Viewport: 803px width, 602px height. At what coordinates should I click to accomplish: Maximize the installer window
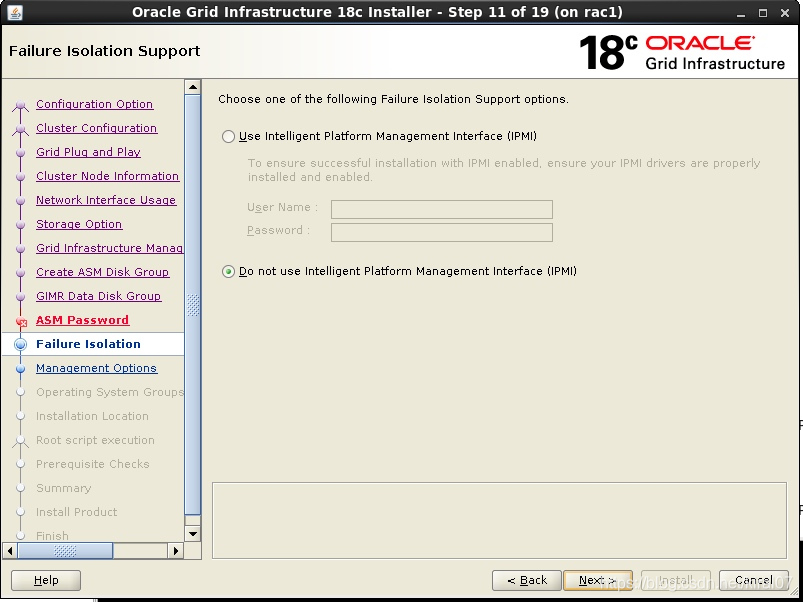(x=763, y=13)
